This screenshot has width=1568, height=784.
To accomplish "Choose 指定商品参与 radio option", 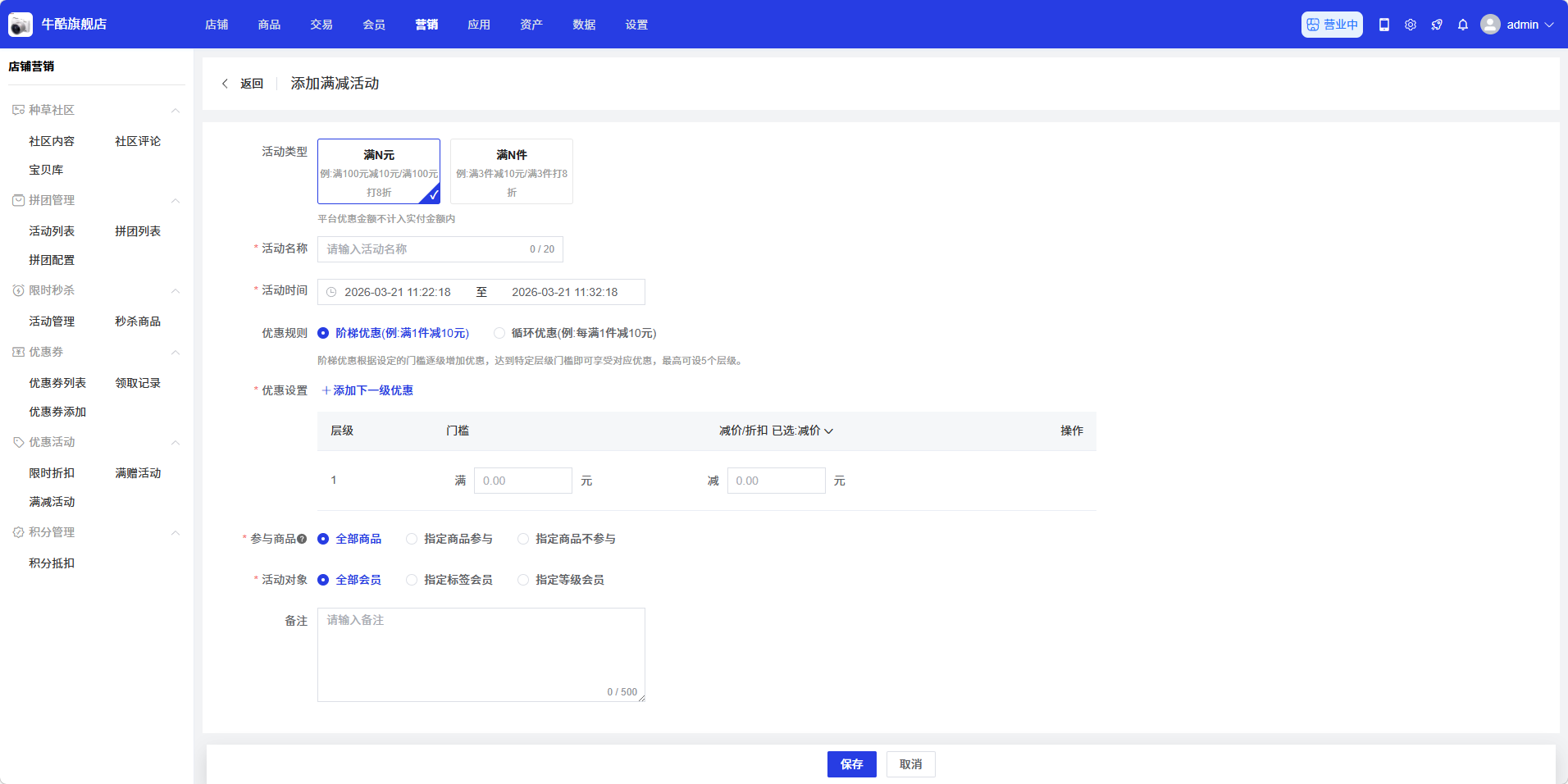I will [412, 539].
